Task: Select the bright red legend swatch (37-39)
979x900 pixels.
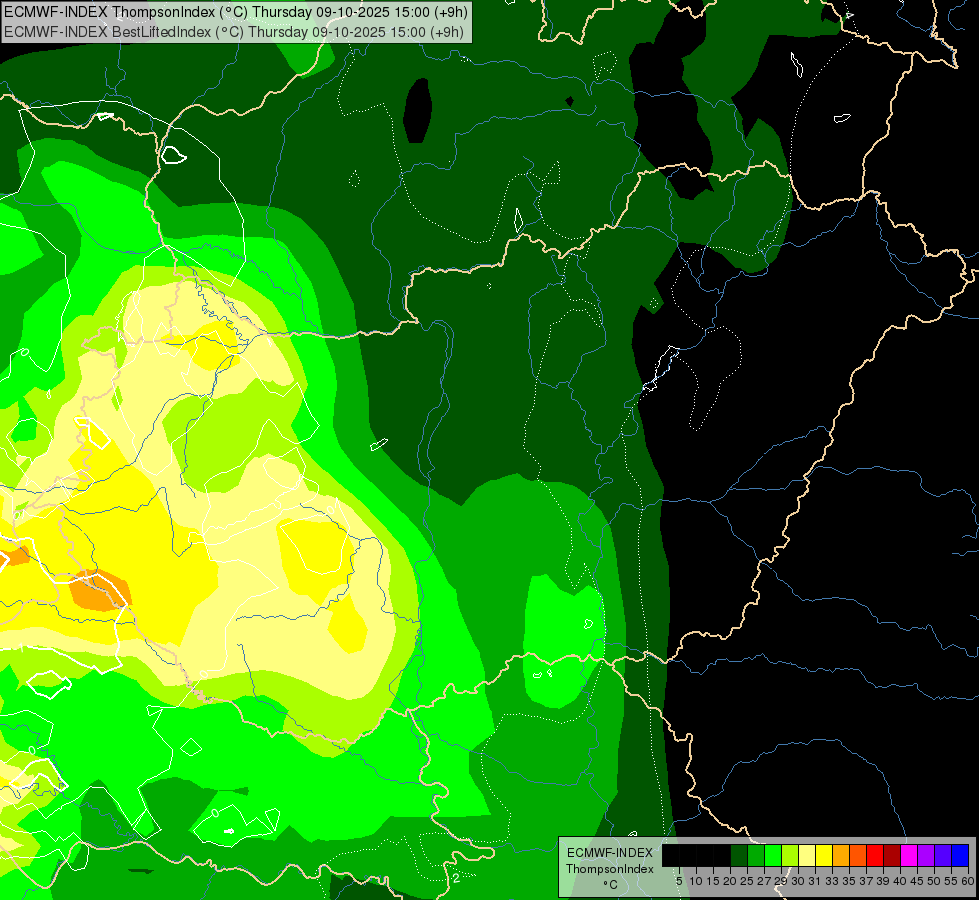Action: (875, 855)
